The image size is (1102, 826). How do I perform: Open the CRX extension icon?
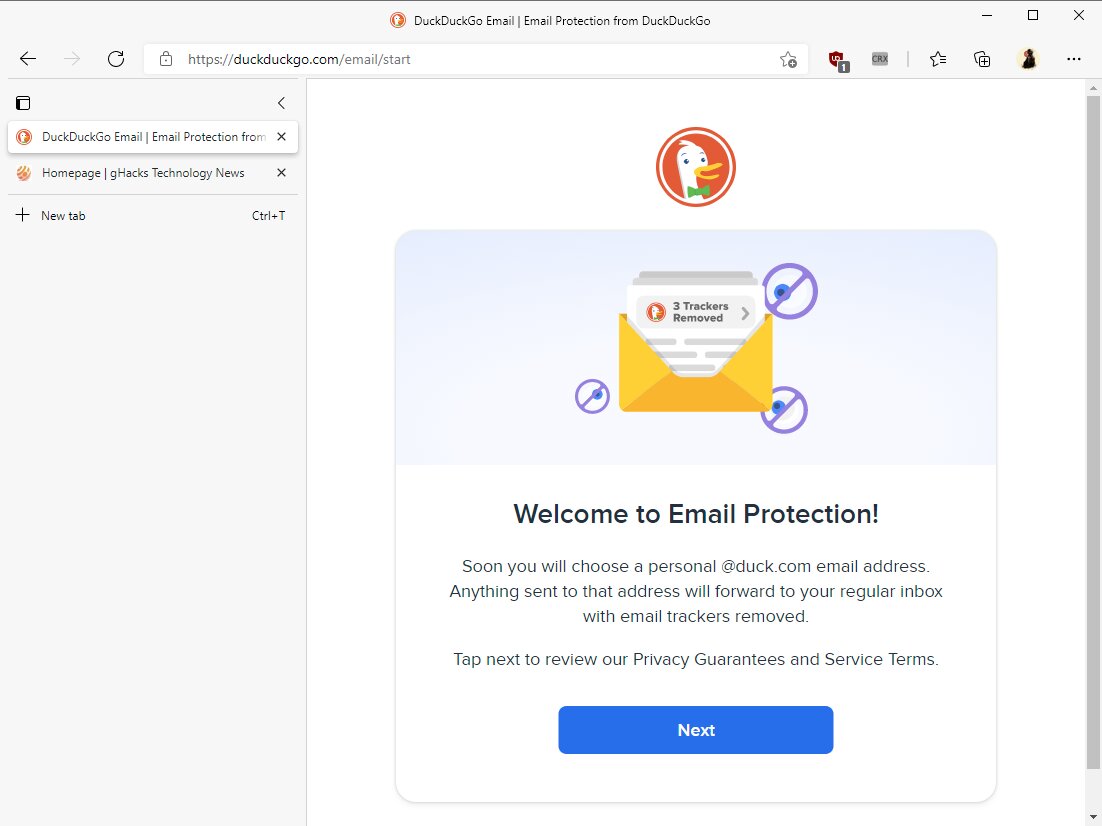[x=880, y=59]
